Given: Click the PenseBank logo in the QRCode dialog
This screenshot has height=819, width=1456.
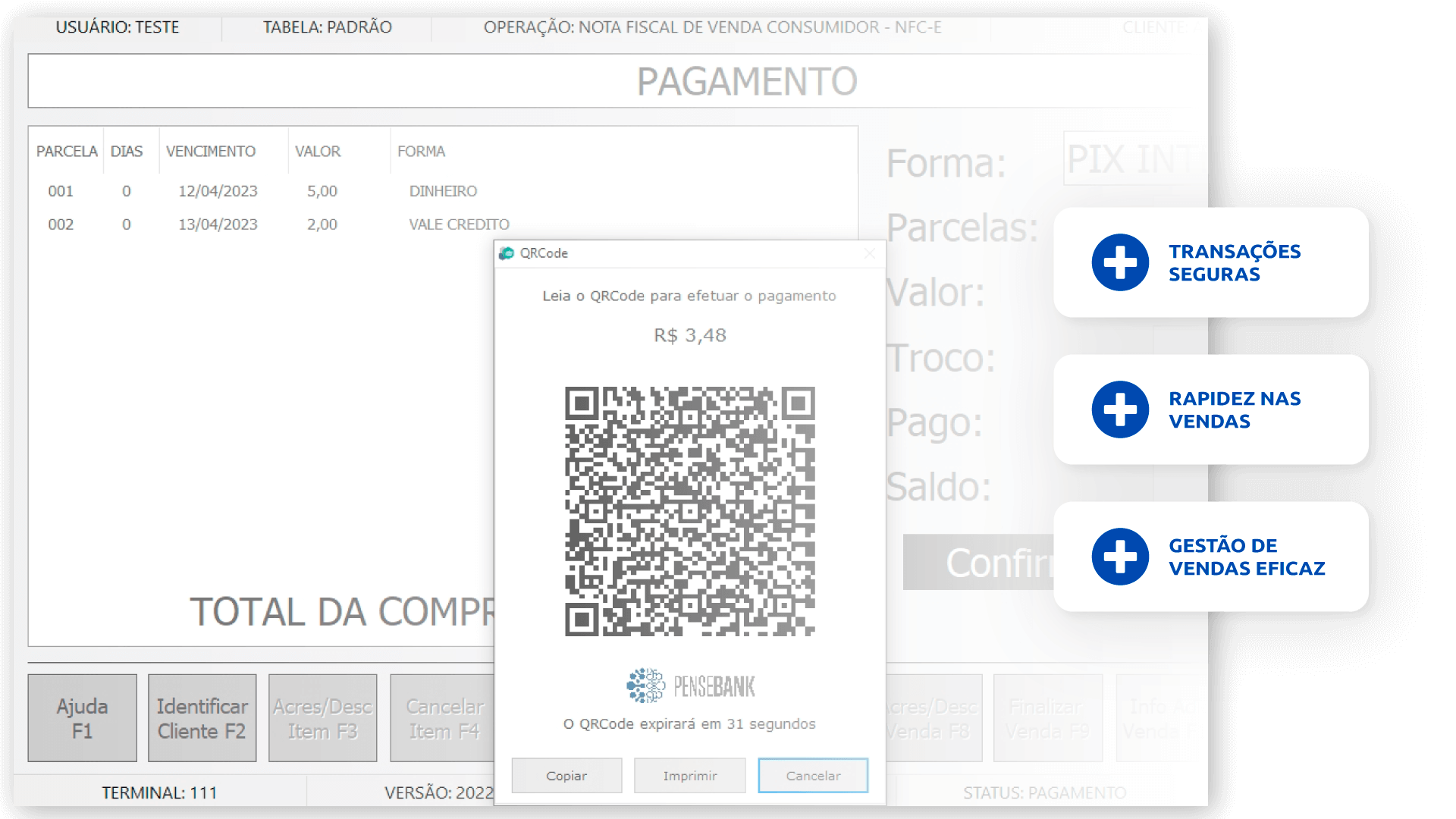Looking at the screenshot, I should 689,685.
